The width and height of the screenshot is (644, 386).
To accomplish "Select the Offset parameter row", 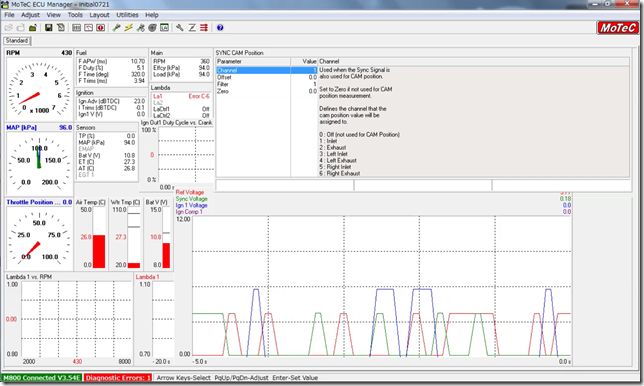I will pyautogui.click(x=267, y=77).
